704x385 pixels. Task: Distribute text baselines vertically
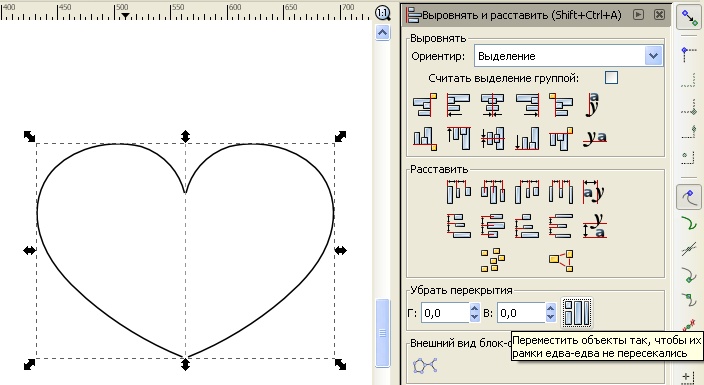click(x=595, y=226)
